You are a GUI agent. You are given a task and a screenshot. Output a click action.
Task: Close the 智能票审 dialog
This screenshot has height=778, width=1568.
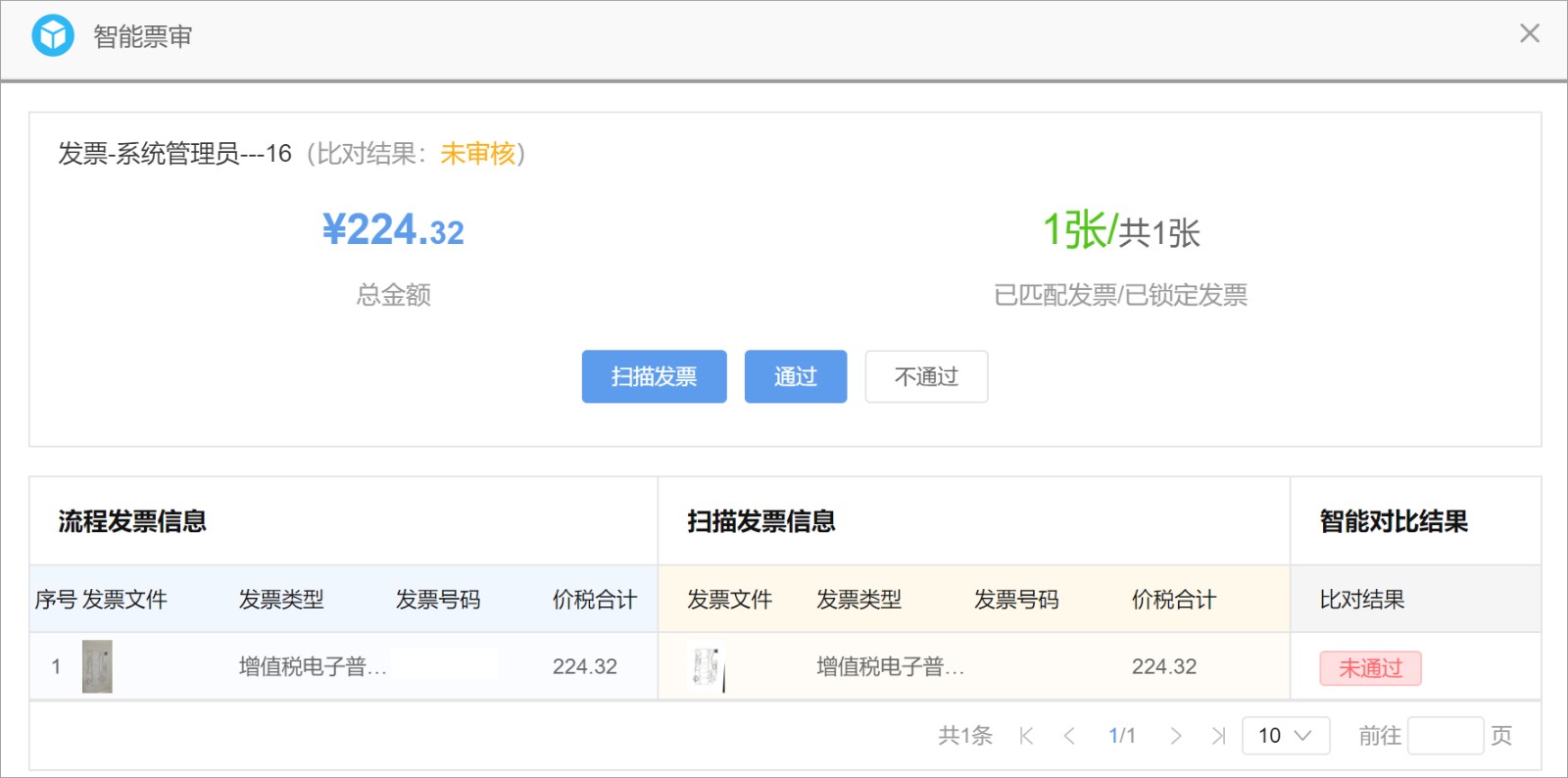tap(1529, 33)
